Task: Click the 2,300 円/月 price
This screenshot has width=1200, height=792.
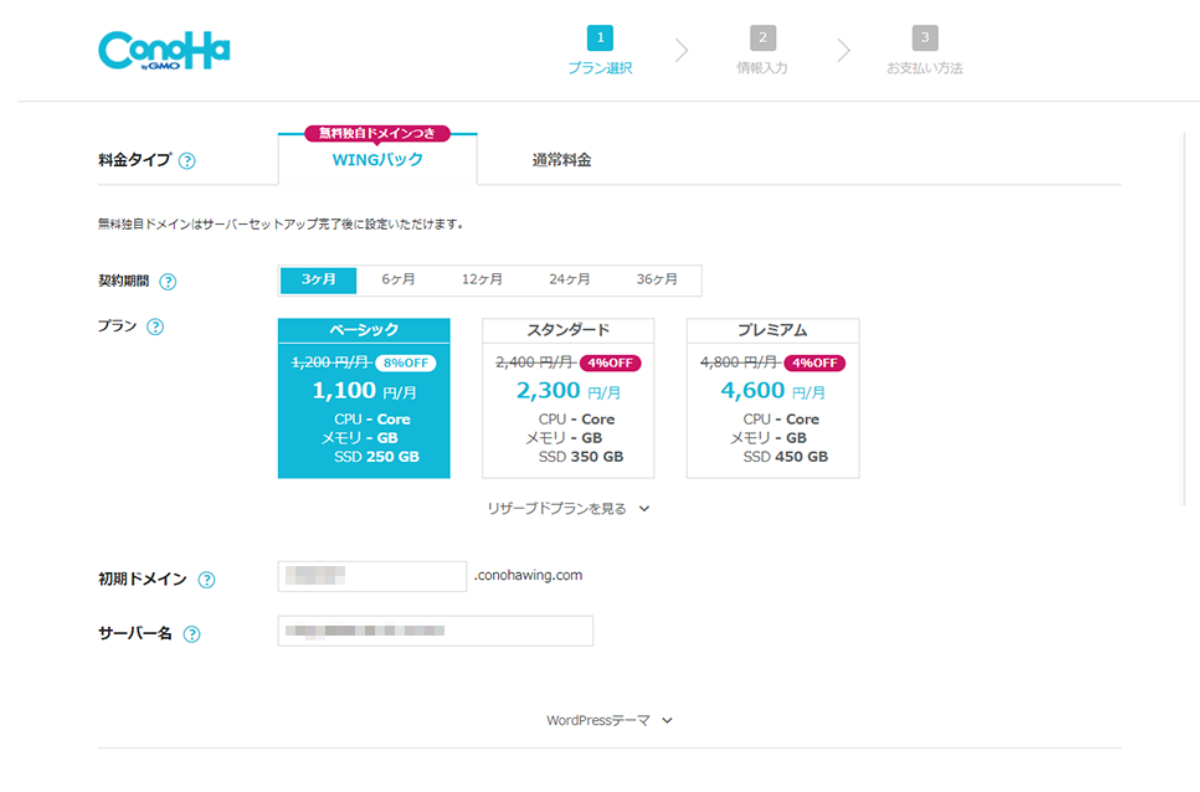Action: tap(568, 391)
